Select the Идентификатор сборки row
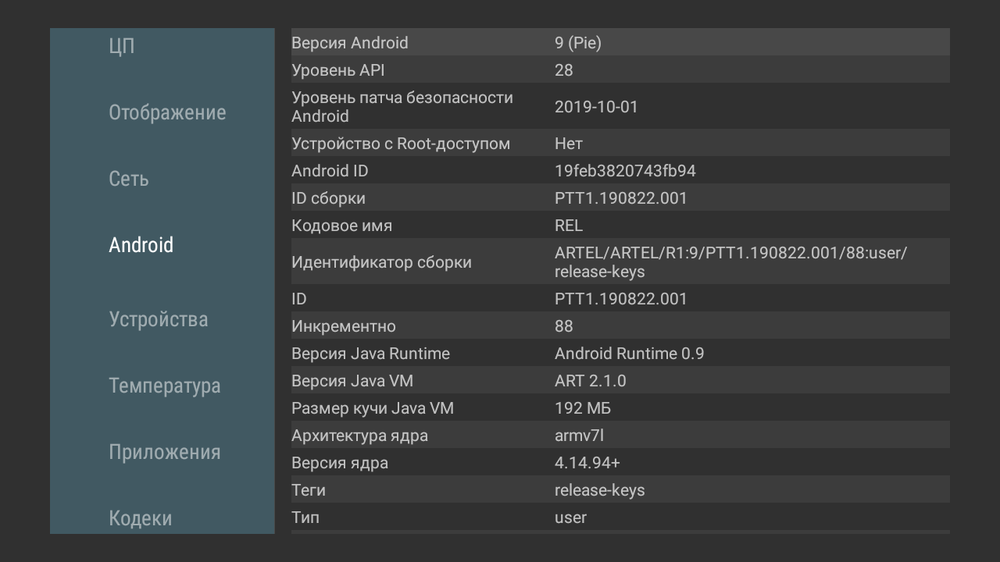 (620, 262)
